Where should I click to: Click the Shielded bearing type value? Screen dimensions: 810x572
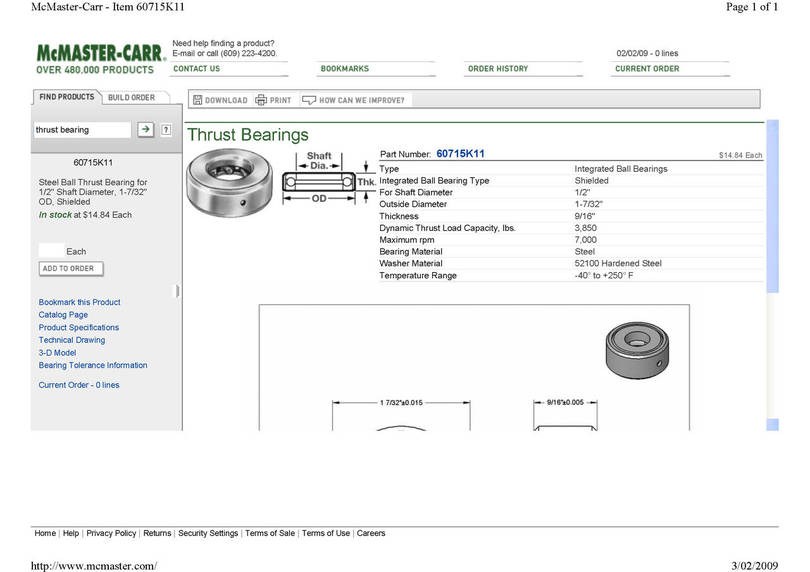point(591,181)
